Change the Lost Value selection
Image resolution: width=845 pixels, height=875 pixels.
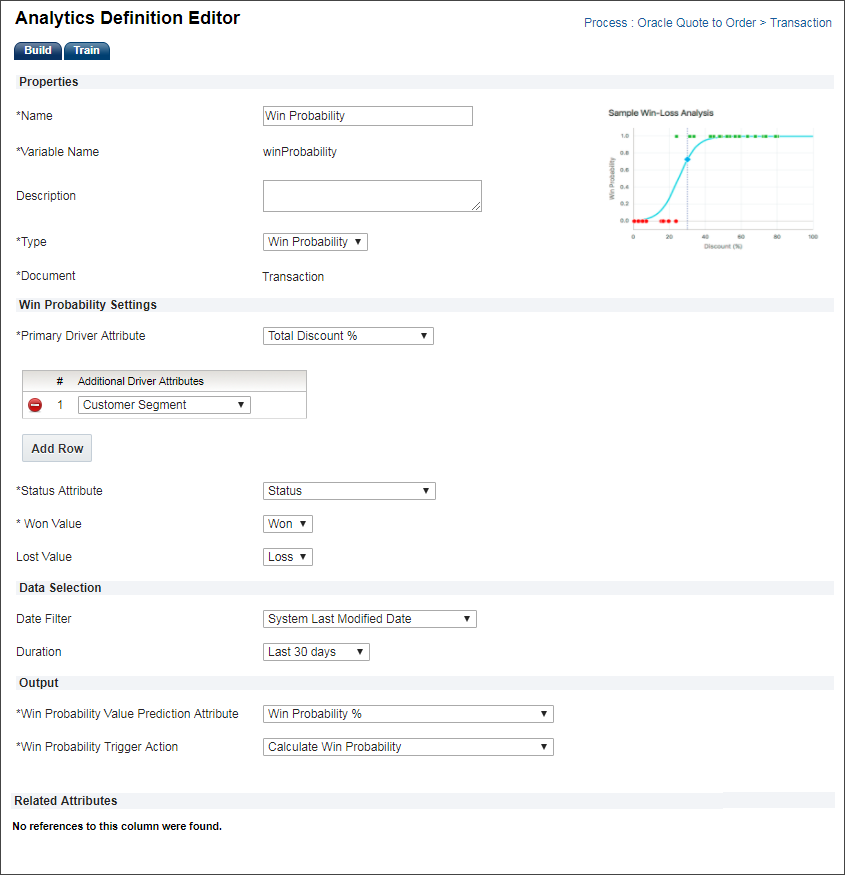pos(288,557)
